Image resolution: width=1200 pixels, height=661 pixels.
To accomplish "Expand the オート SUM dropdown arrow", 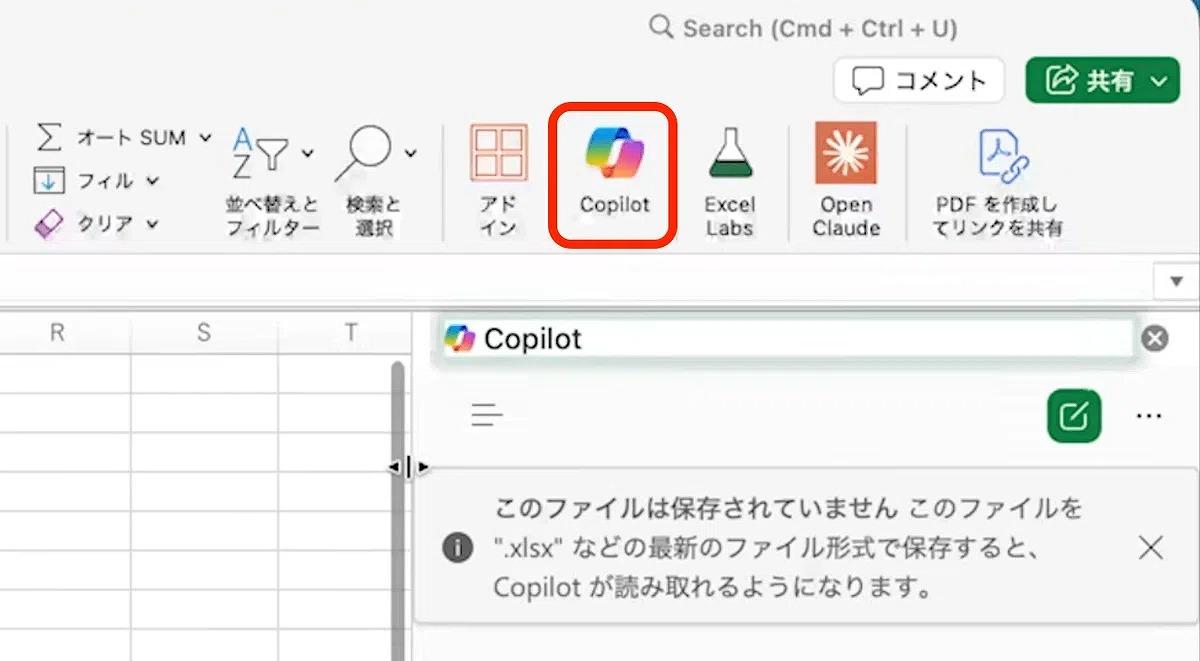I will click(205, 137).
